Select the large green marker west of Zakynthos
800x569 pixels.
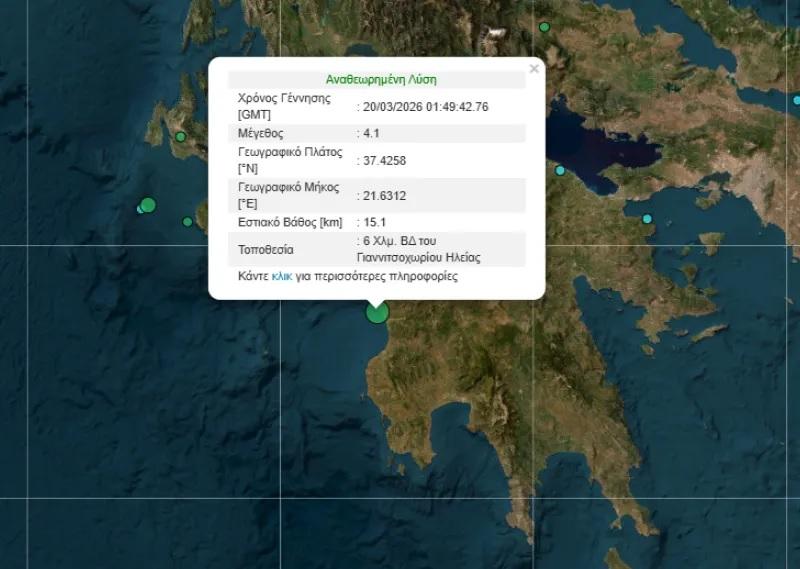148,205
